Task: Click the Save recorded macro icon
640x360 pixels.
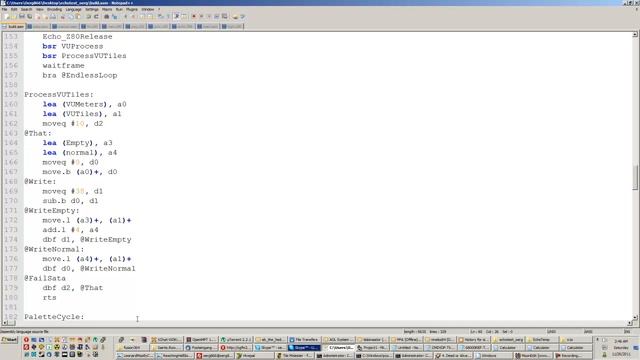Action: tap(224, 16)
